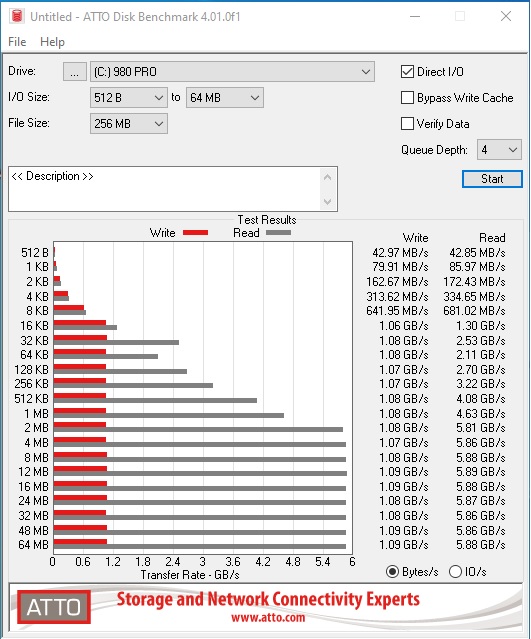Uncheck the Direct I/O checkbox

pos(407,72)
